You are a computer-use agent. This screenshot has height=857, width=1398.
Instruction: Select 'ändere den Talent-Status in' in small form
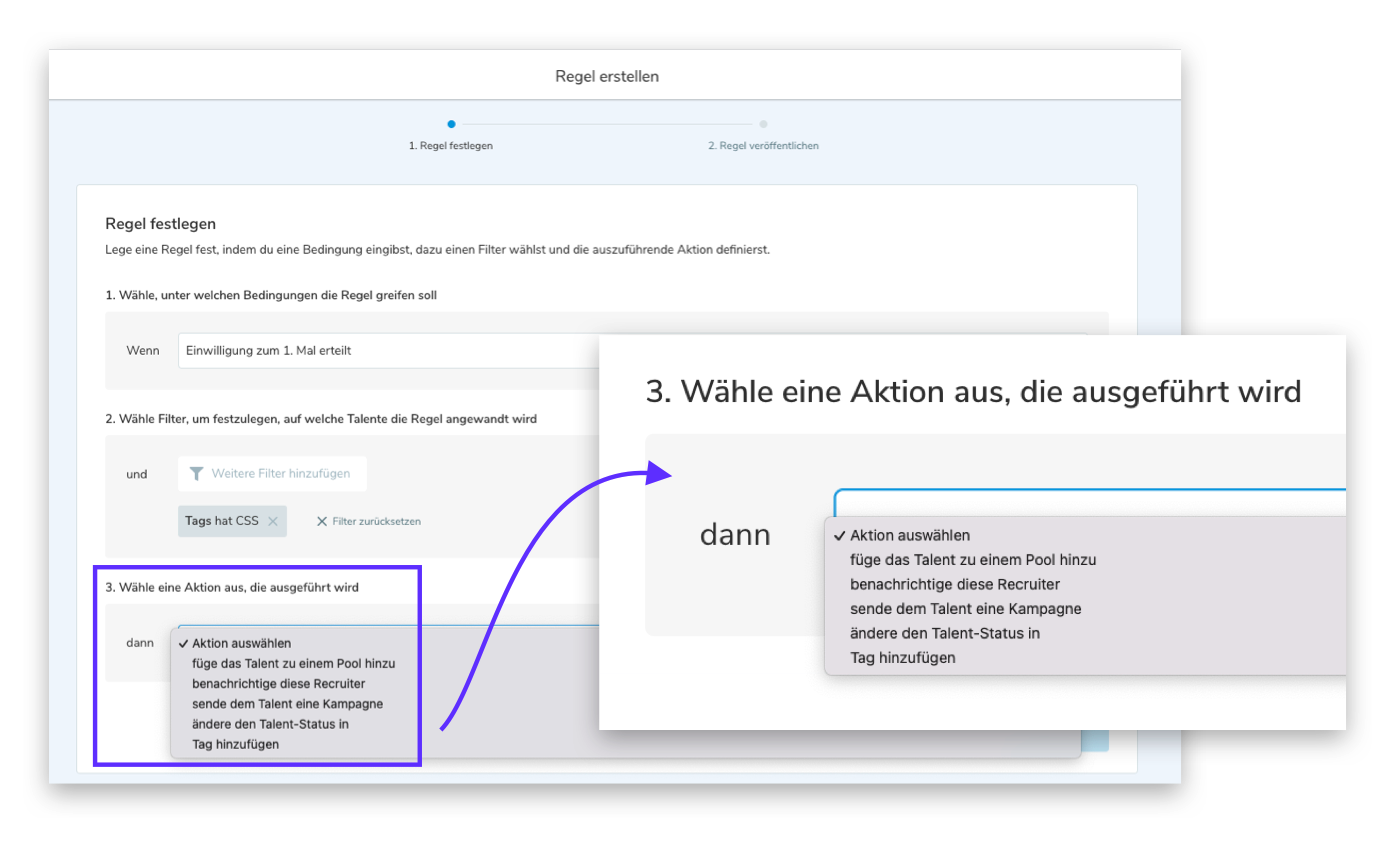270,724
